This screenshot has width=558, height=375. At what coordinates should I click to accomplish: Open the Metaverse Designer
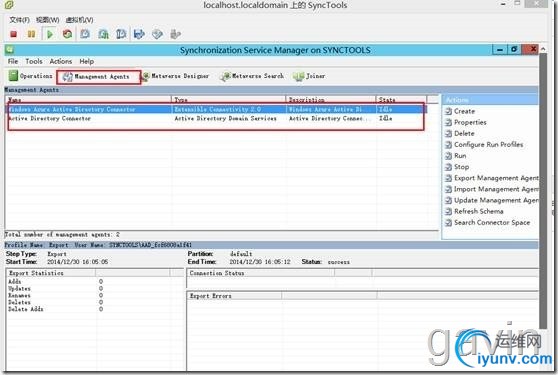176,76
